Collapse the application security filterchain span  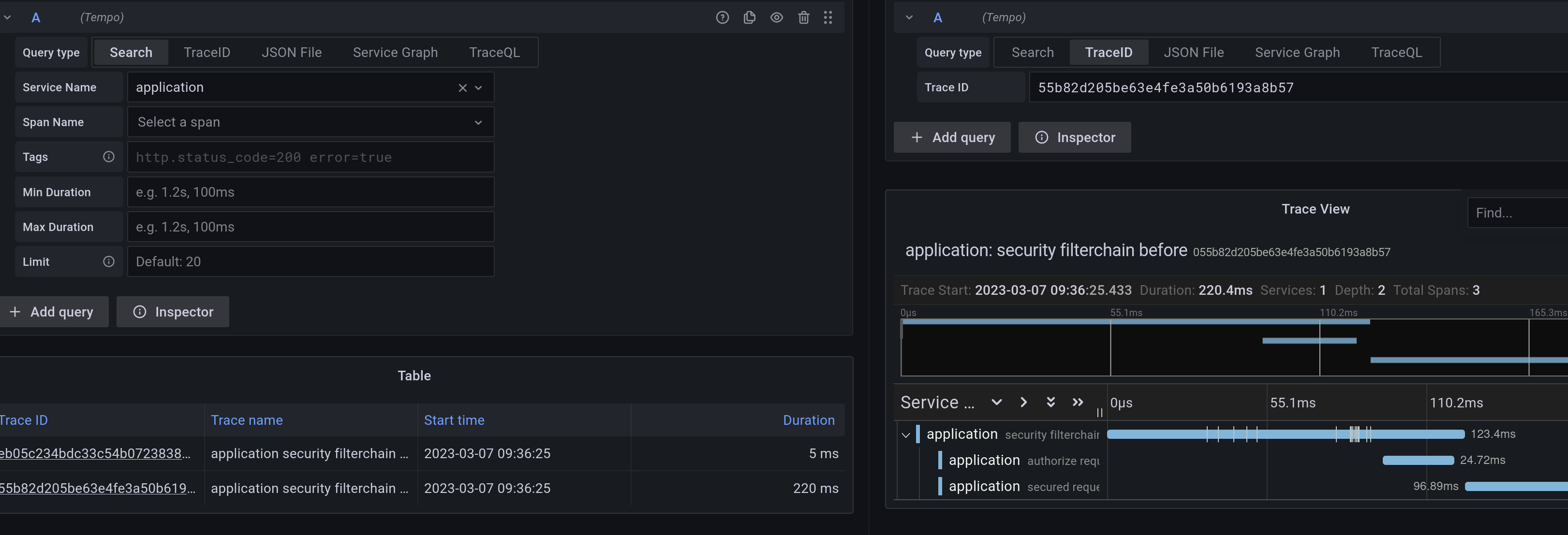pos(905,434)
